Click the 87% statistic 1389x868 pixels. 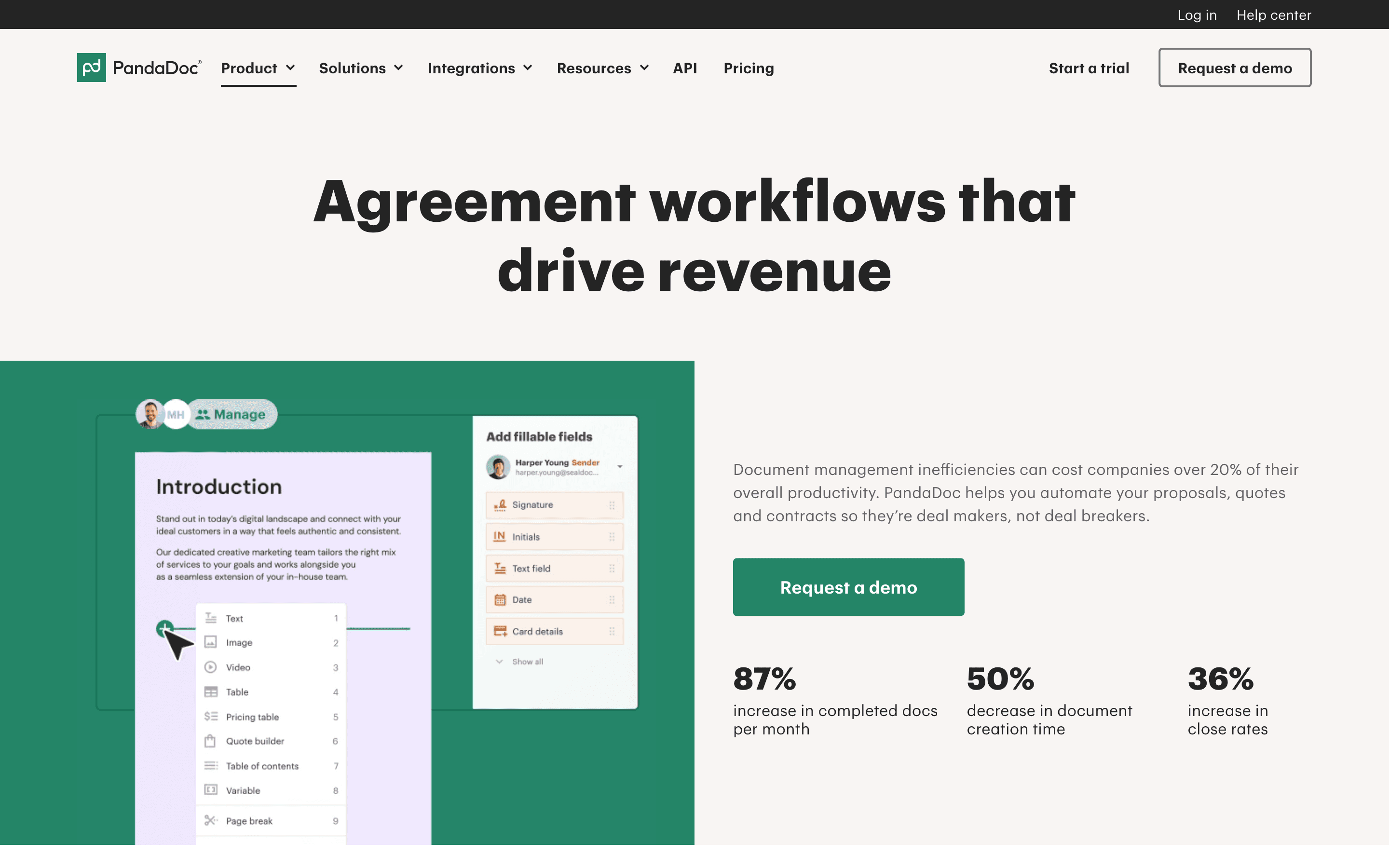pos(764,678)
